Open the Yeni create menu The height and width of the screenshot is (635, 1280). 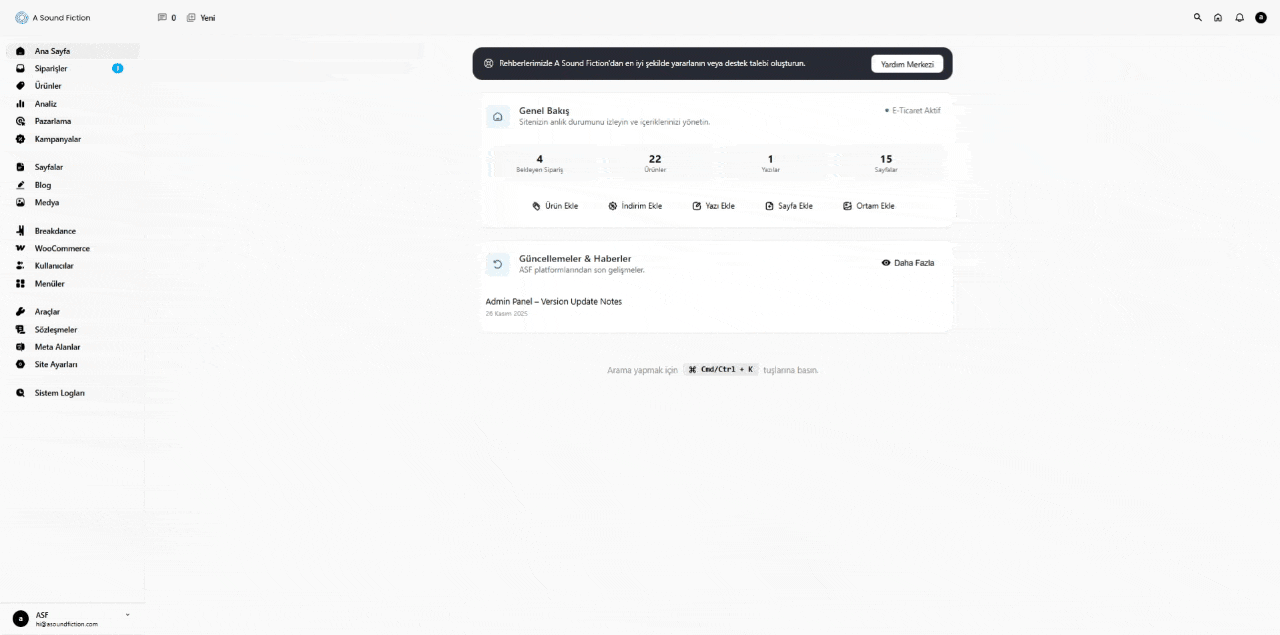click(201, 17)
